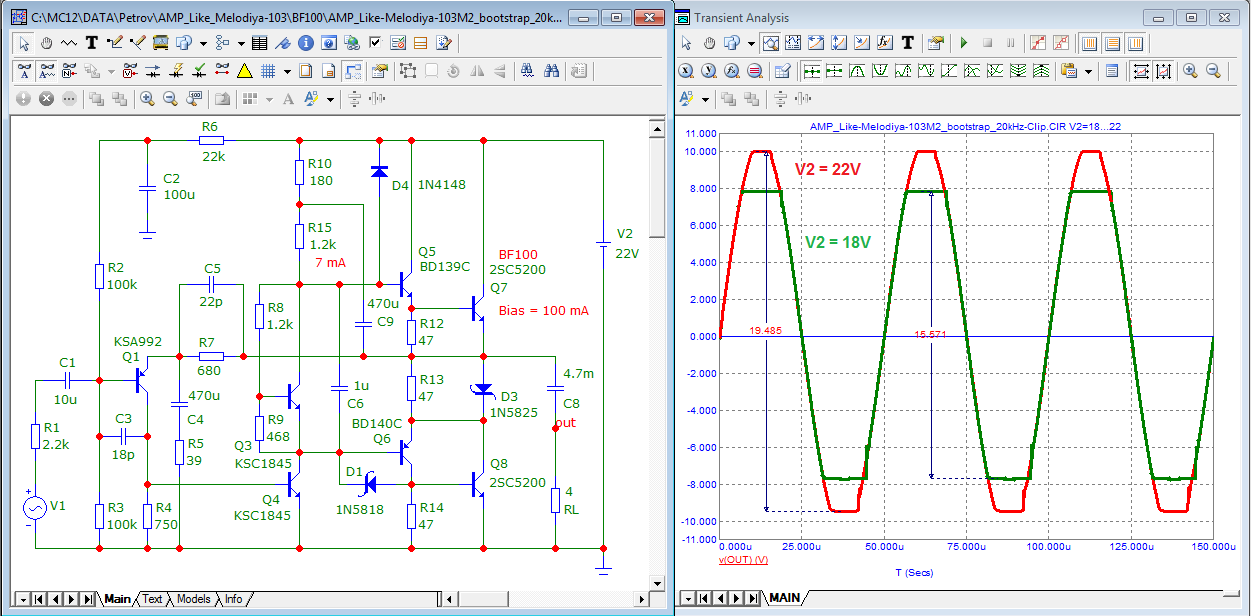The height and width of the screenshot is (616, 1251).
Task: Select the hand pan tool in analysis window
Action: pyautogui.click(x=709, y=43)
